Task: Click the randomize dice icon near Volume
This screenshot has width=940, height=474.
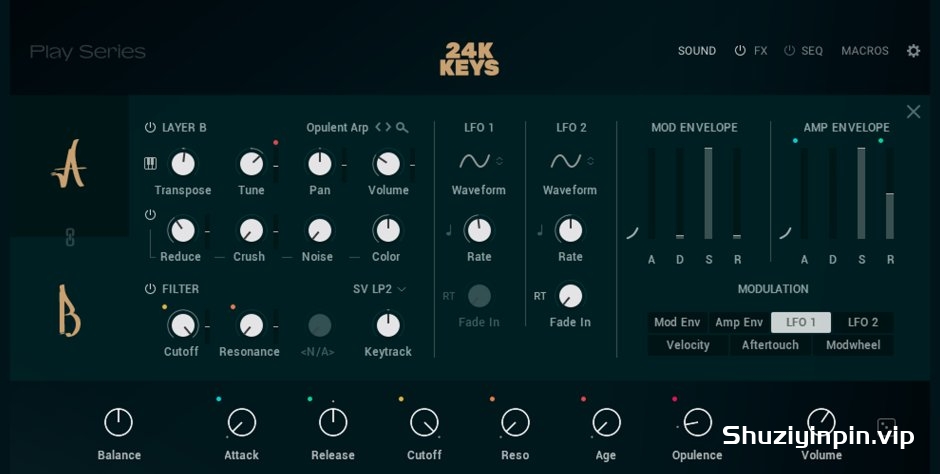Action: (886, 427)
